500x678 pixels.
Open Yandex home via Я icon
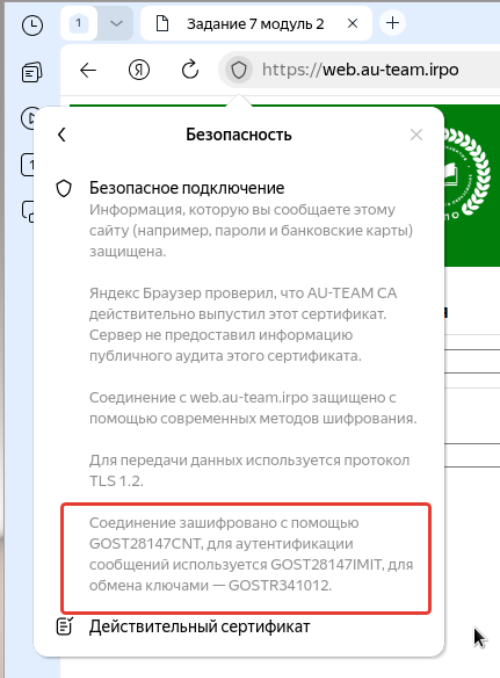[139, 70]
